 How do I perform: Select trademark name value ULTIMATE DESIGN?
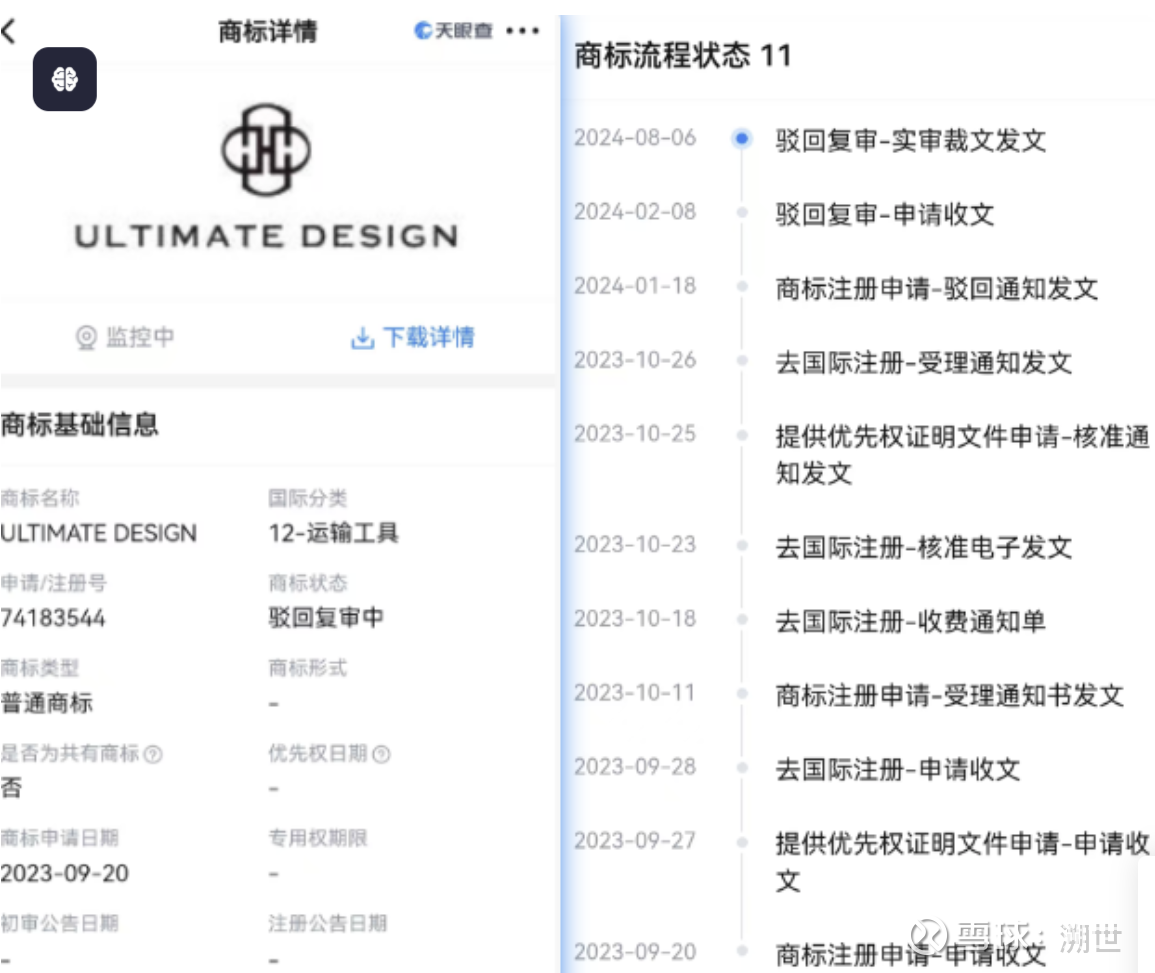[x=99, y=533]
